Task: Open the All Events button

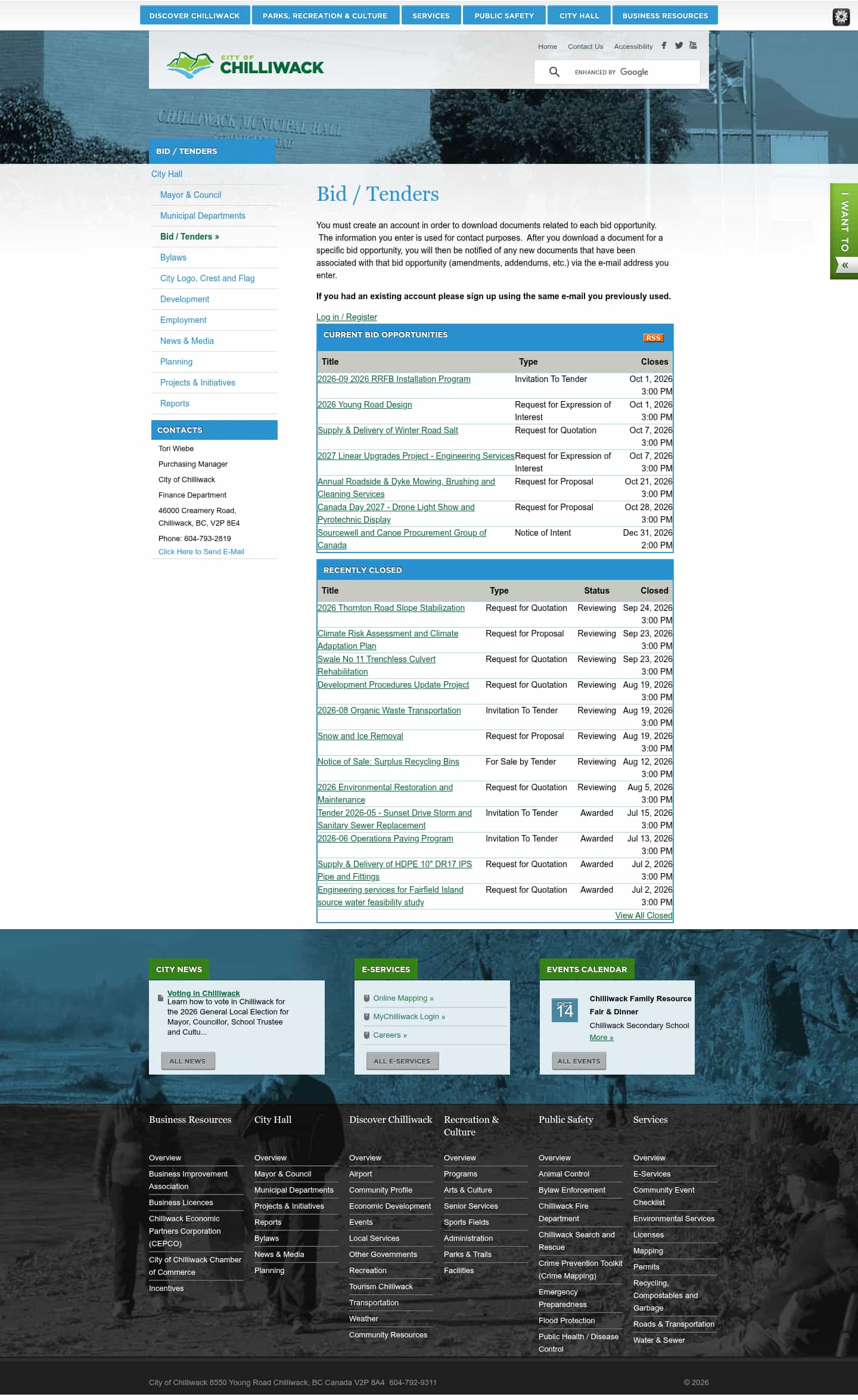Action: pos(579,1061)
